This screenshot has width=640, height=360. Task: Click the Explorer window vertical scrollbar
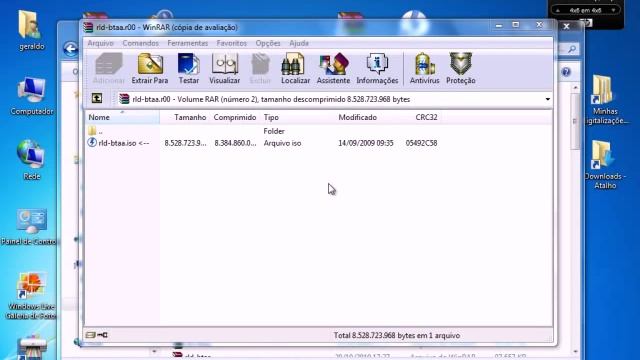pyautogui.click(x=576, y=218)
